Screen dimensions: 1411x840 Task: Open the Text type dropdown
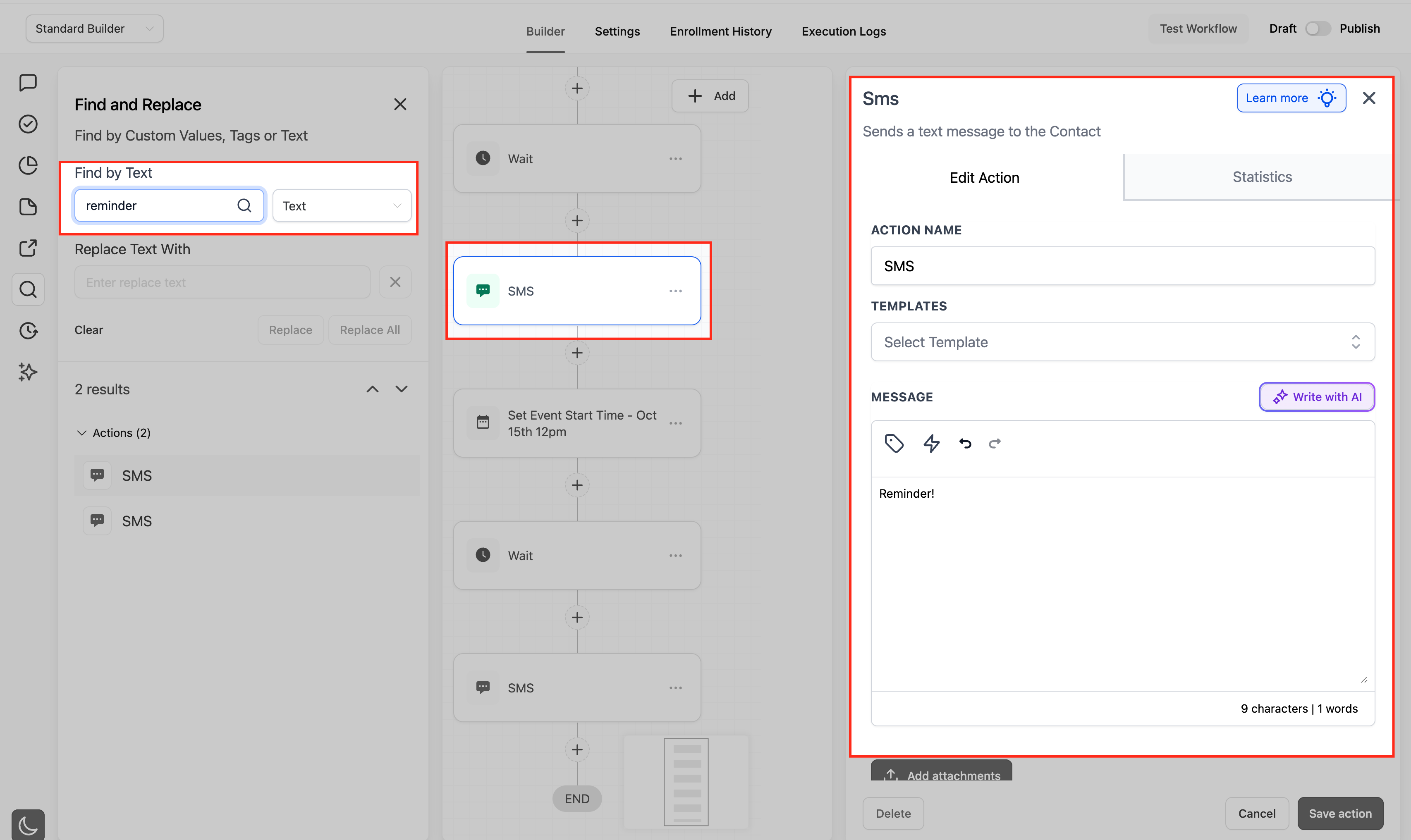tap(342, 205)
